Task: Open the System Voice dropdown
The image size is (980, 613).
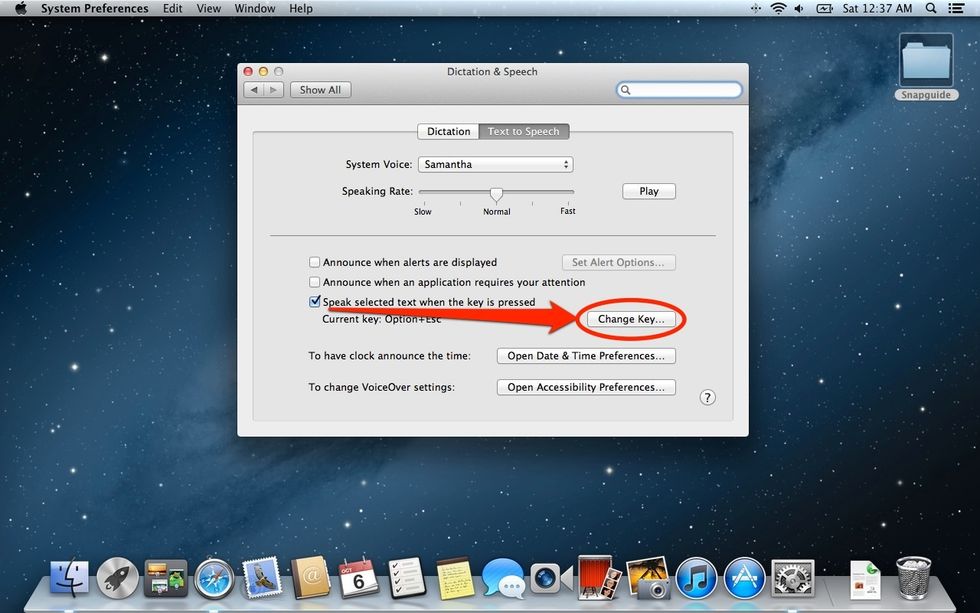Action: 495,164
